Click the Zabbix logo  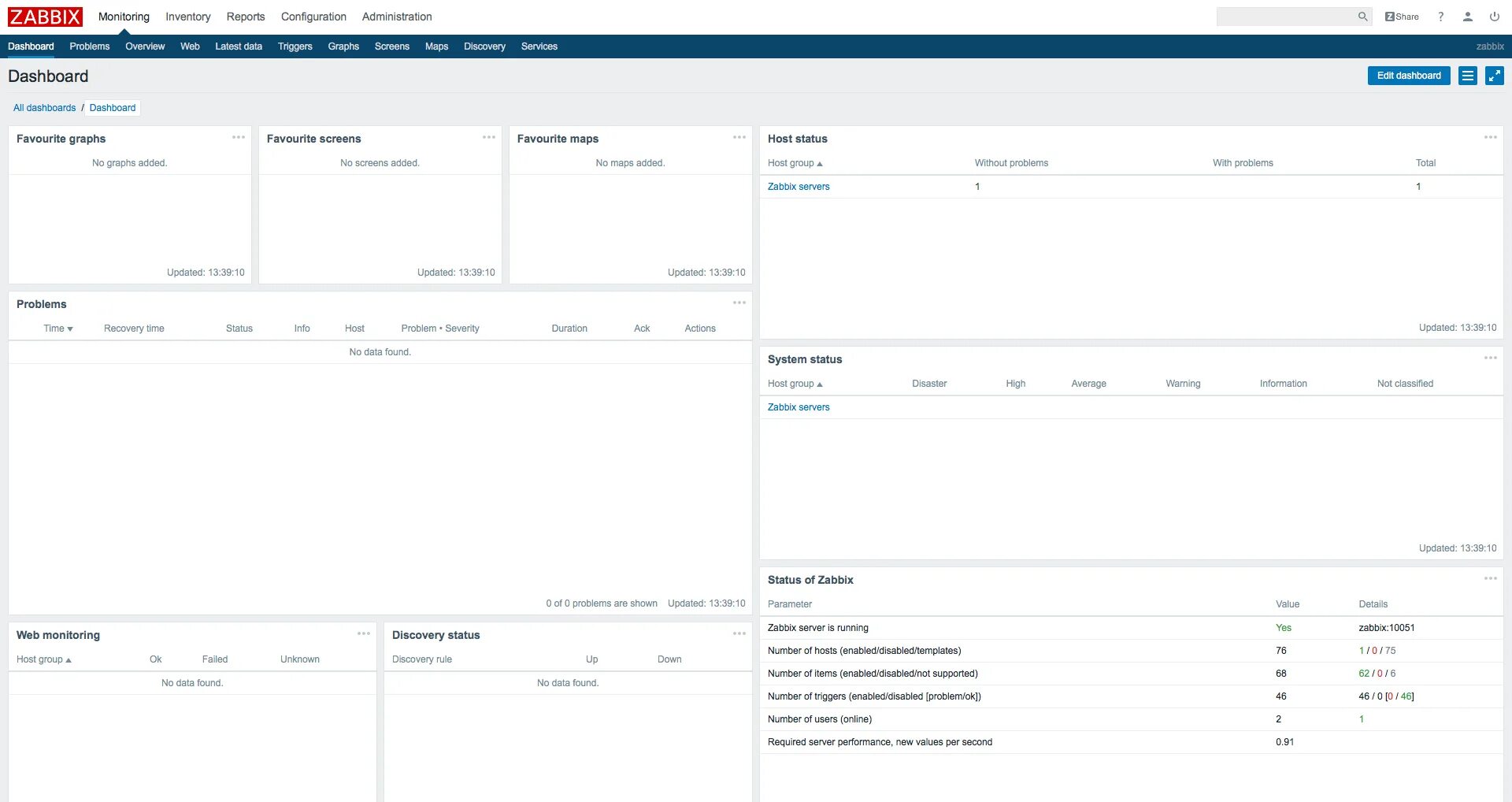pos(45,17)
